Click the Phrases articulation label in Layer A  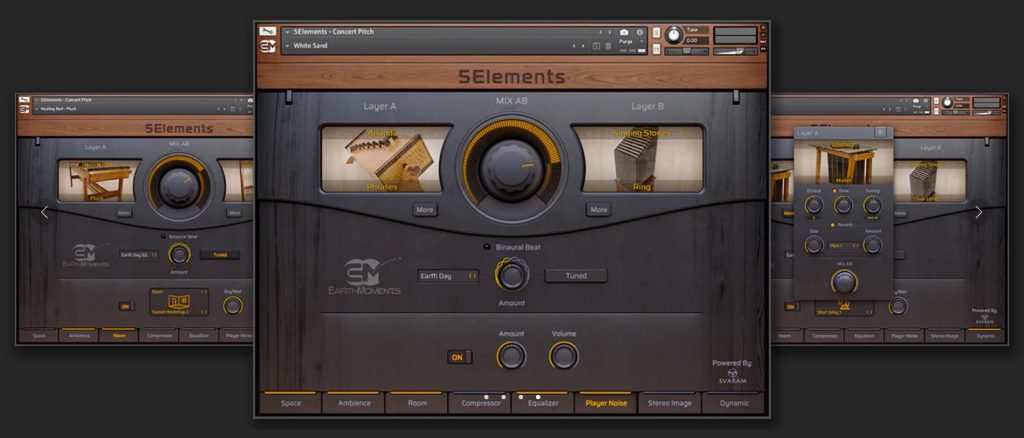(381, 187)
